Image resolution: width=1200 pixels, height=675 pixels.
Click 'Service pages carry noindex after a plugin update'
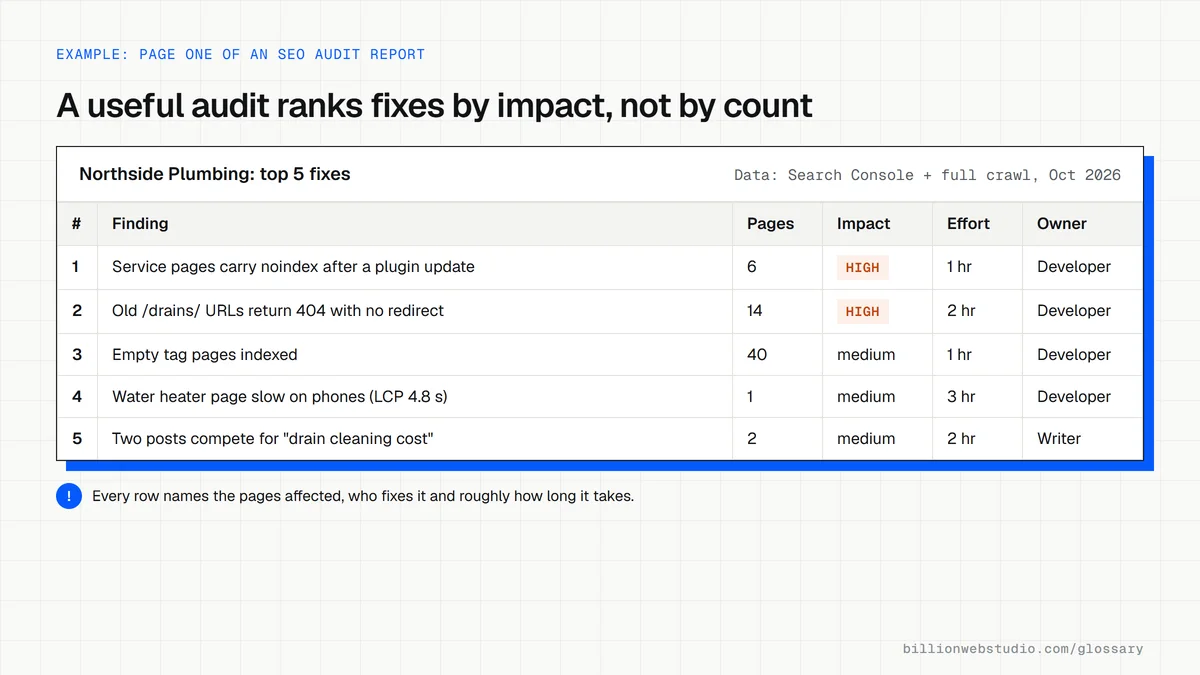[293, 267]
